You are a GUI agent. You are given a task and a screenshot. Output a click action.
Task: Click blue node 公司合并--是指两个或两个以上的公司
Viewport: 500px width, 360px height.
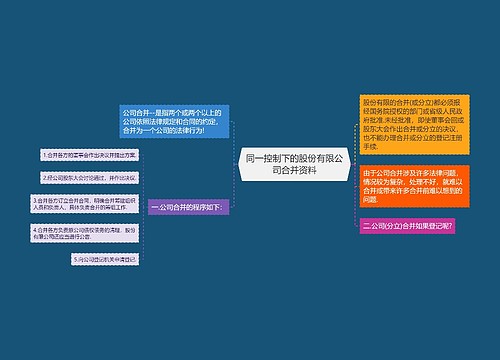coord(174,121)
